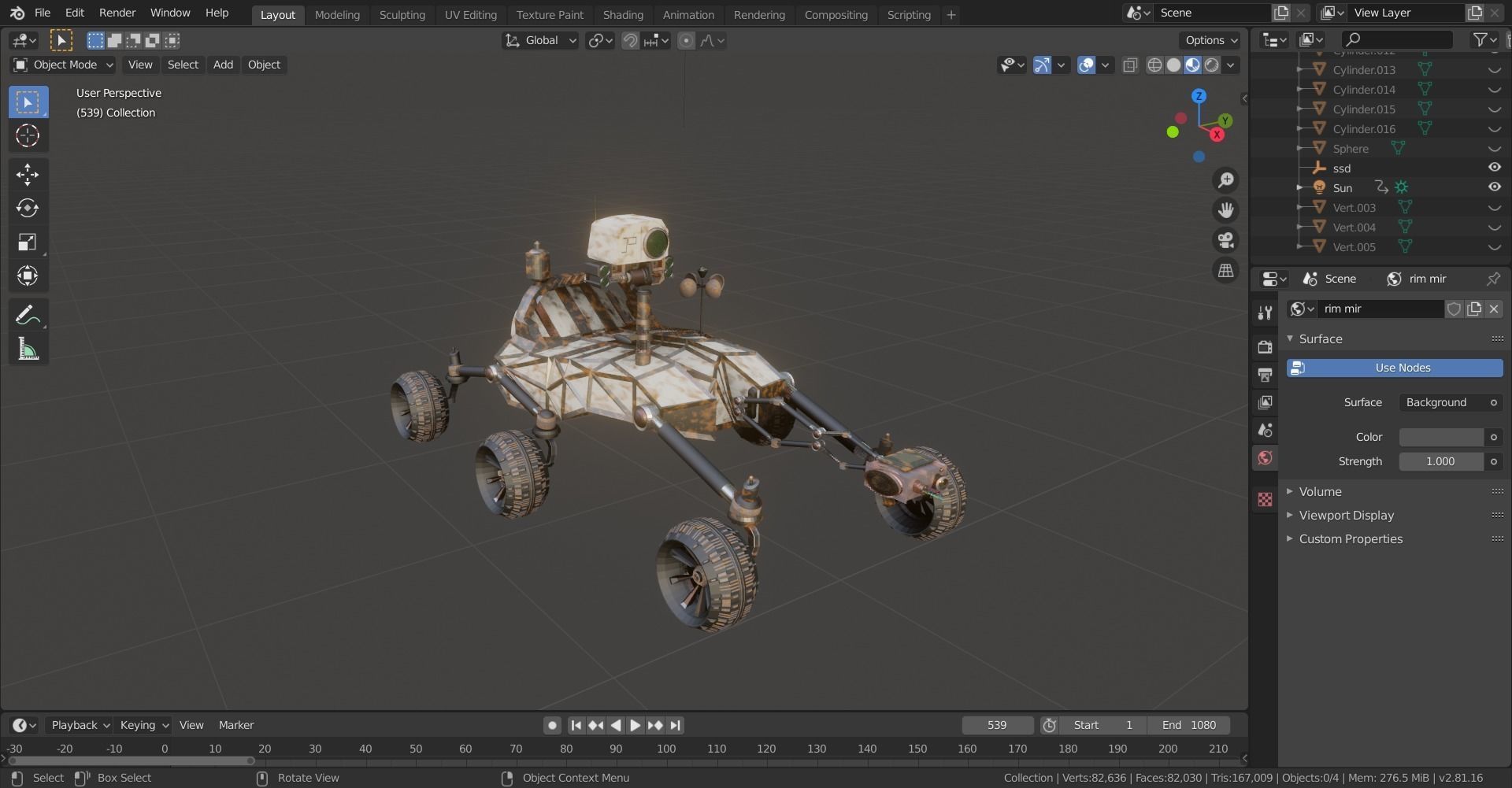Click the world Color swatch
The height and width of the screenshot is (788, 1512).
pos(1441,437)
